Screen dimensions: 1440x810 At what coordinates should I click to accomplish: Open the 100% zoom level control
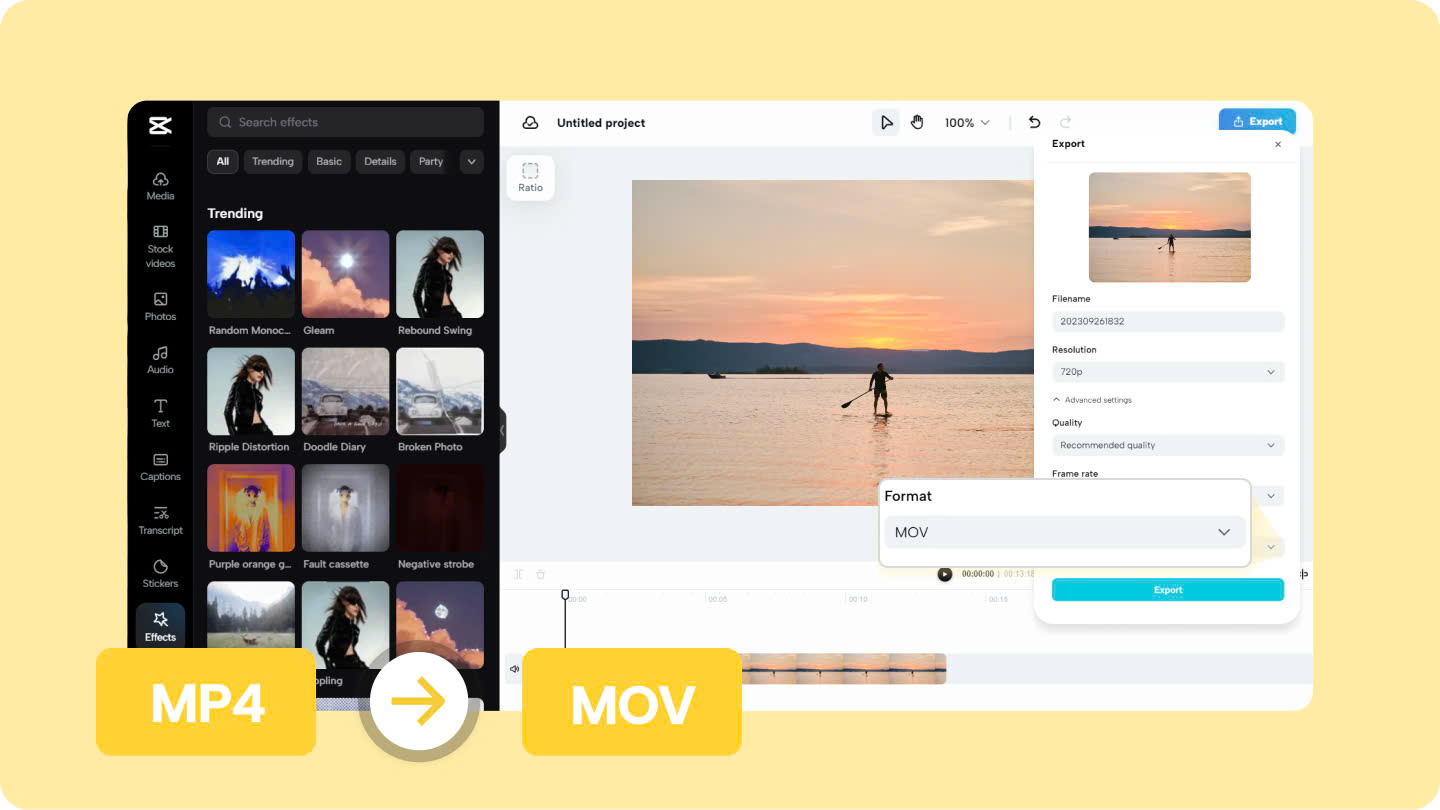click(965, 122)
